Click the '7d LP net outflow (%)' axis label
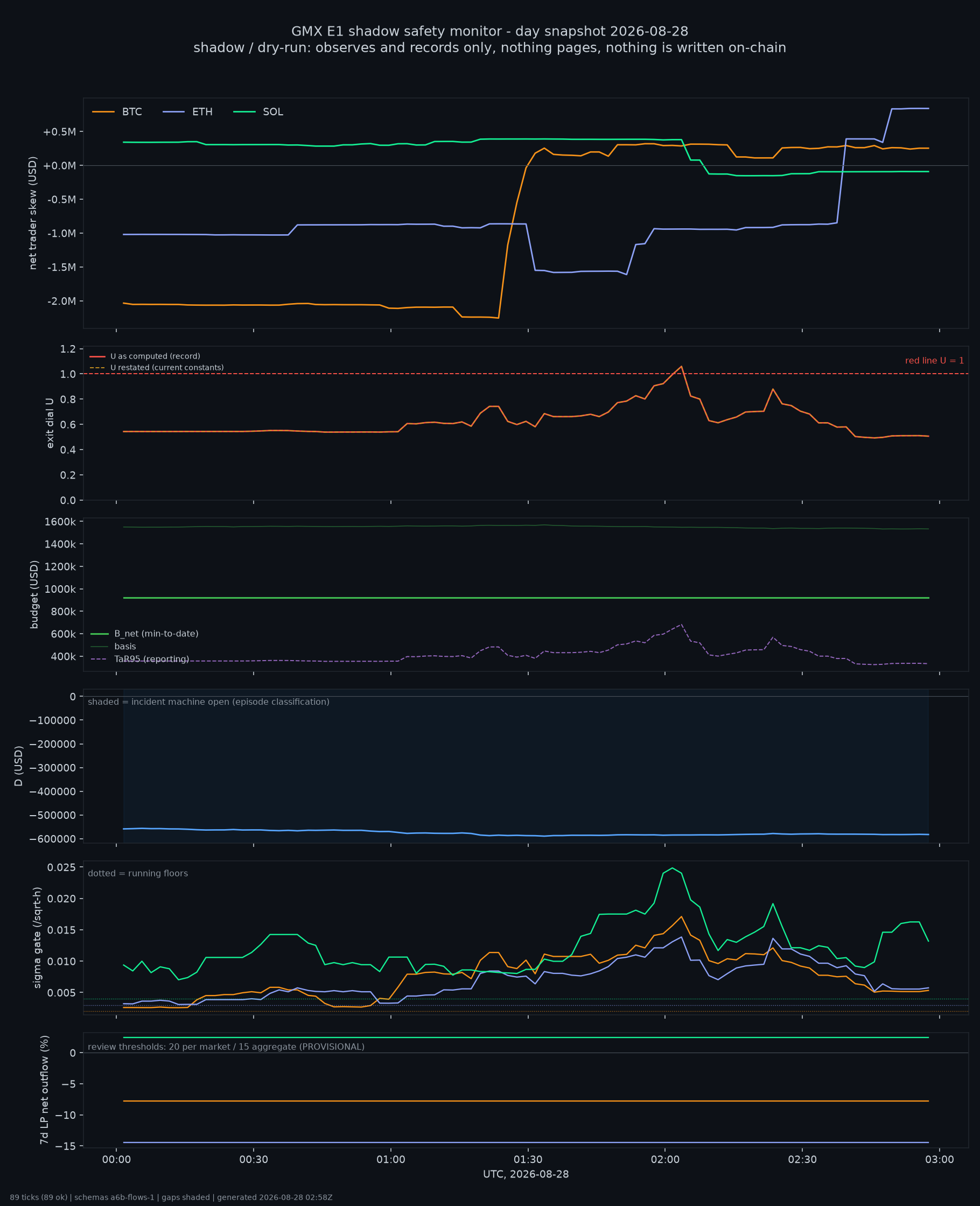Screen dimensions: 980x1206 44,1090
